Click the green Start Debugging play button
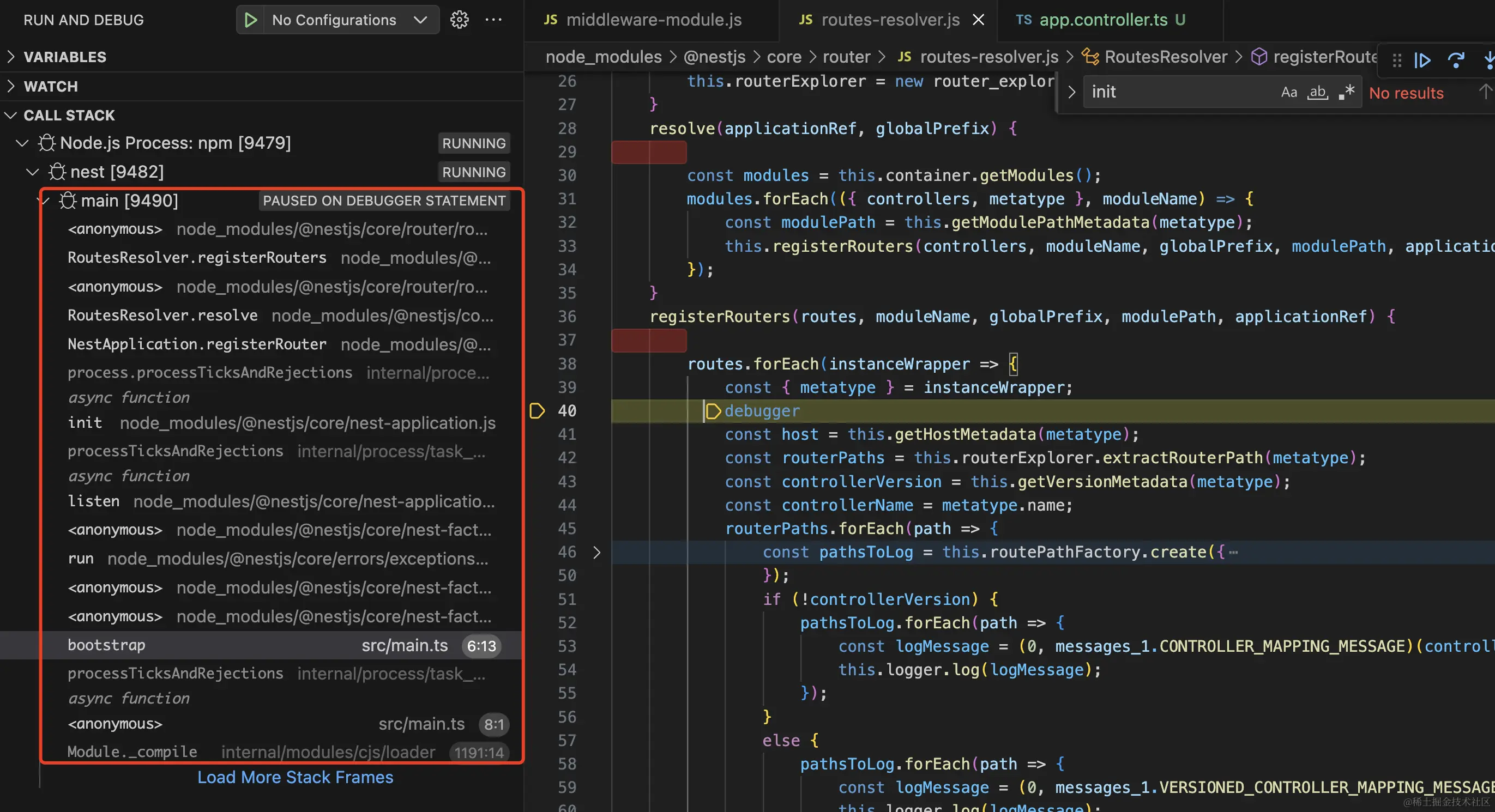Viewport: 1495px width, 812px height. 251,20
